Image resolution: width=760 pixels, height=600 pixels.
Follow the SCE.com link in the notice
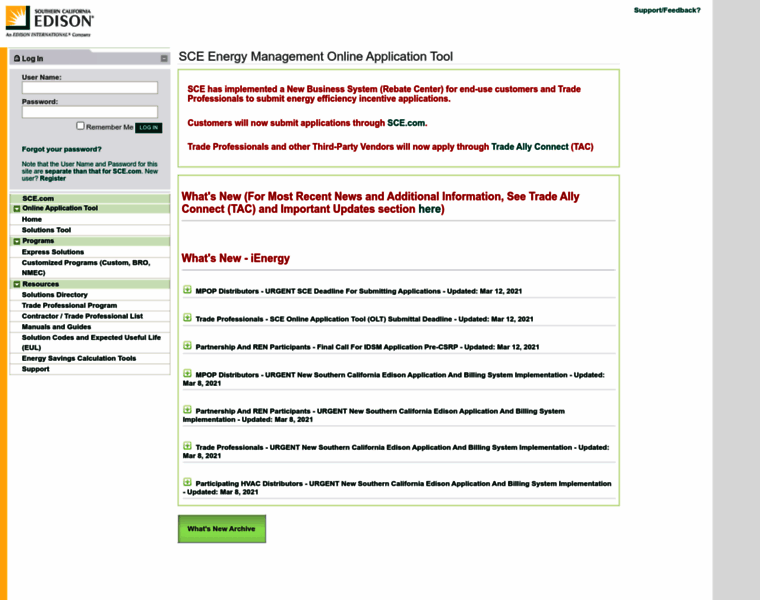coord(406,123)
